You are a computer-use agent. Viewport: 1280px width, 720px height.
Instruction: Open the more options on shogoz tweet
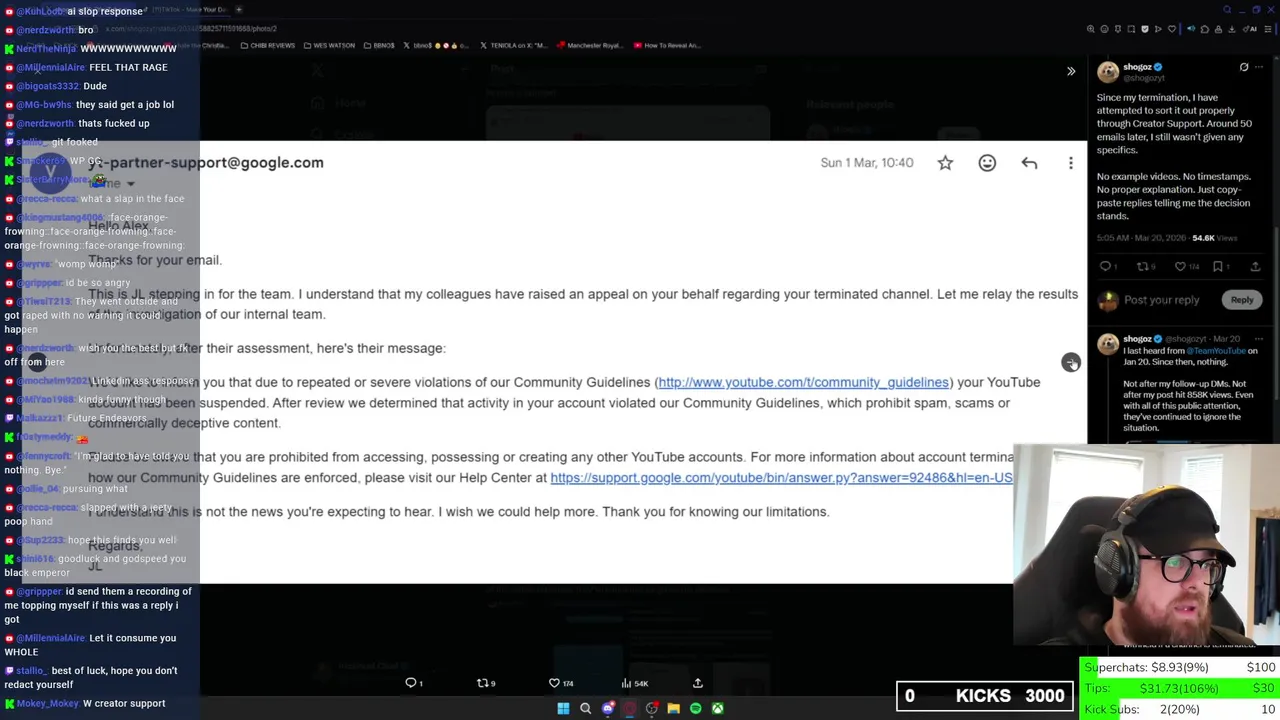(x=1260, y=67)
